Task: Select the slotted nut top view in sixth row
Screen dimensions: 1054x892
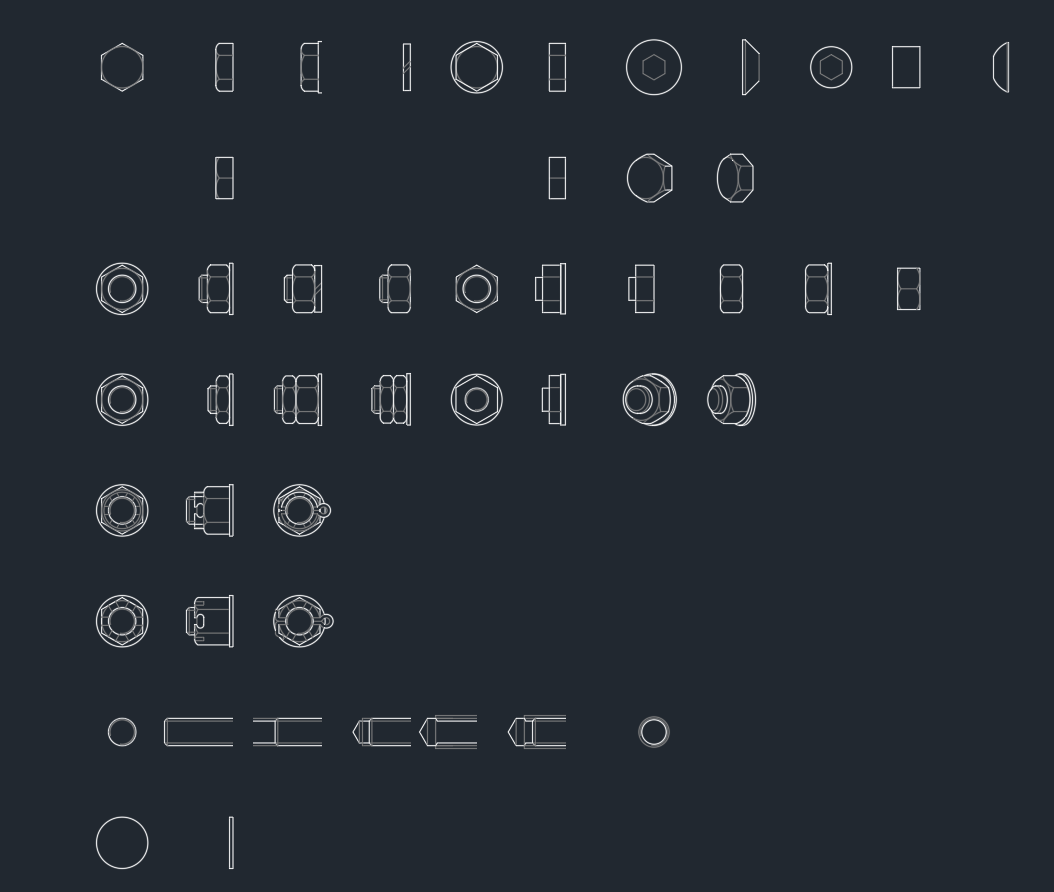Action: point(122,621)
